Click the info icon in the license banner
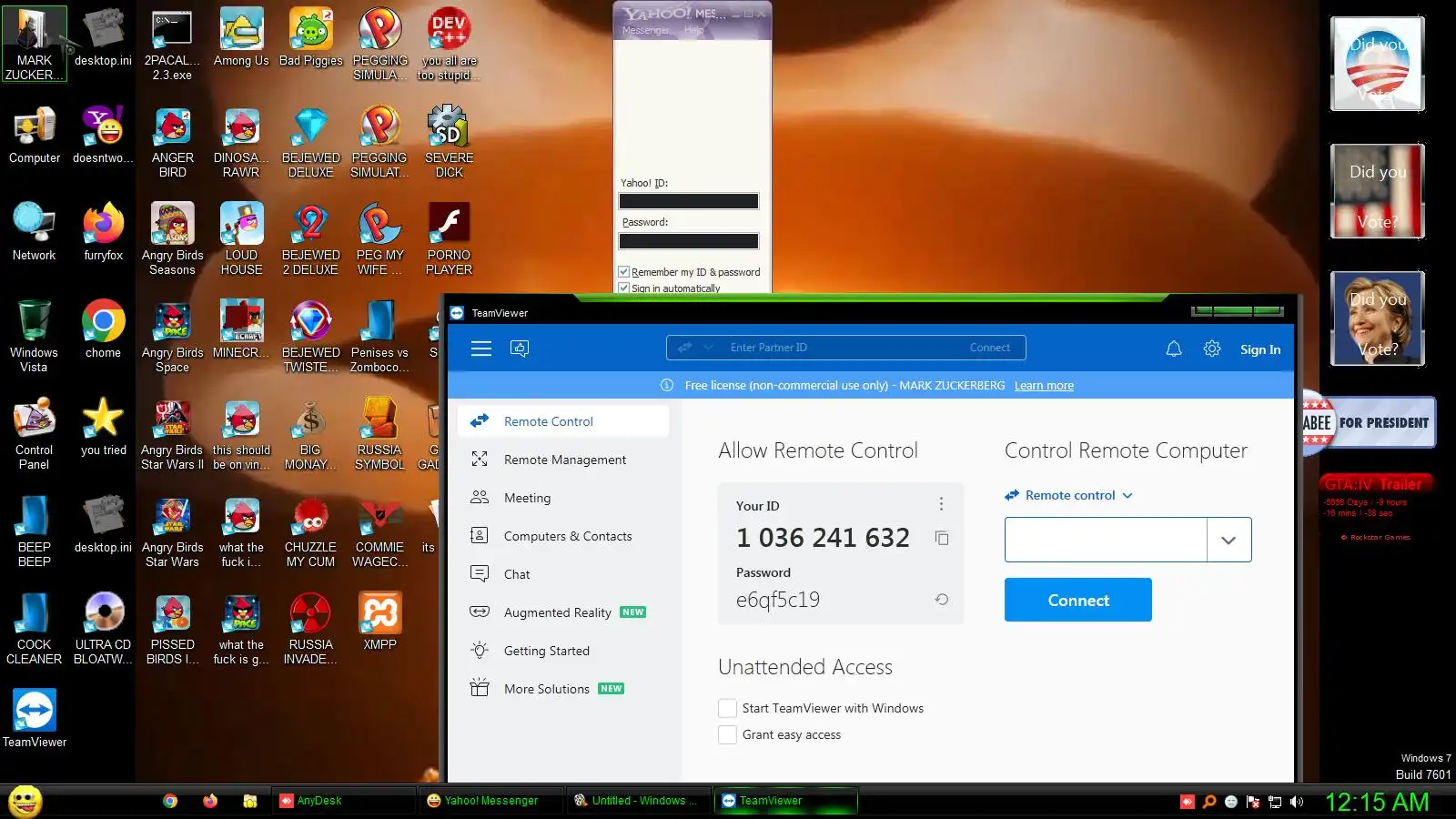Screen dimensions: 1456x819 (667, 385)
